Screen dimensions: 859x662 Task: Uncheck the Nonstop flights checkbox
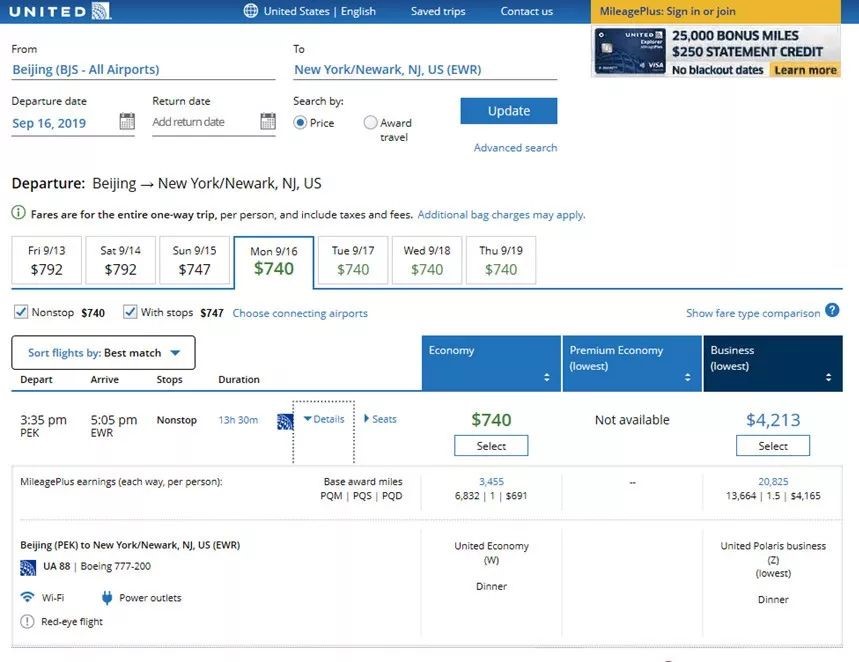coord(21,312)
